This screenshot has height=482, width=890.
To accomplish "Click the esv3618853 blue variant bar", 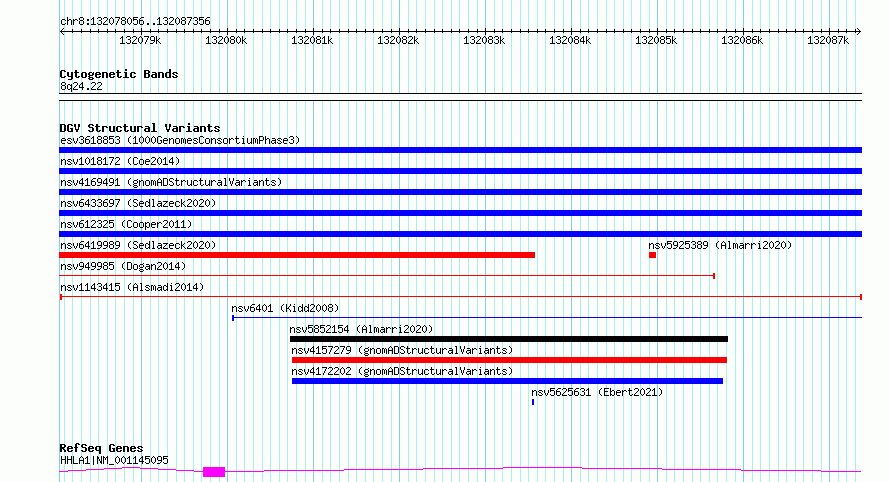I will (x=460, y=150).
